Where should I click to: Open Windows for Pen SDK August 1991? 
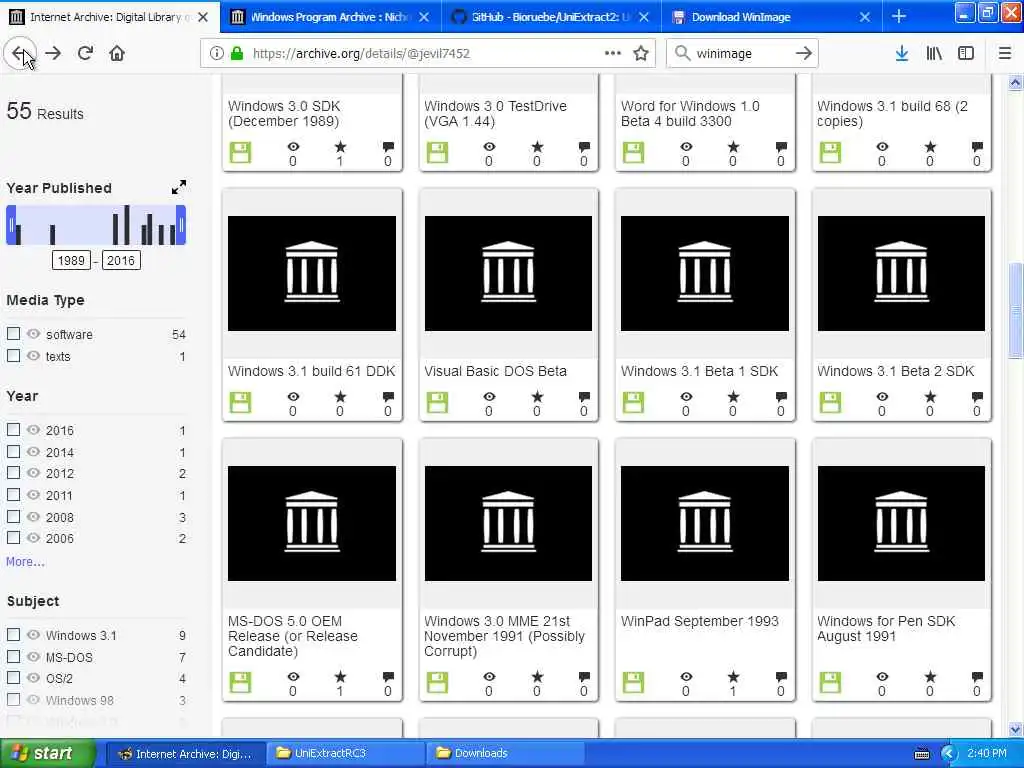886,628
